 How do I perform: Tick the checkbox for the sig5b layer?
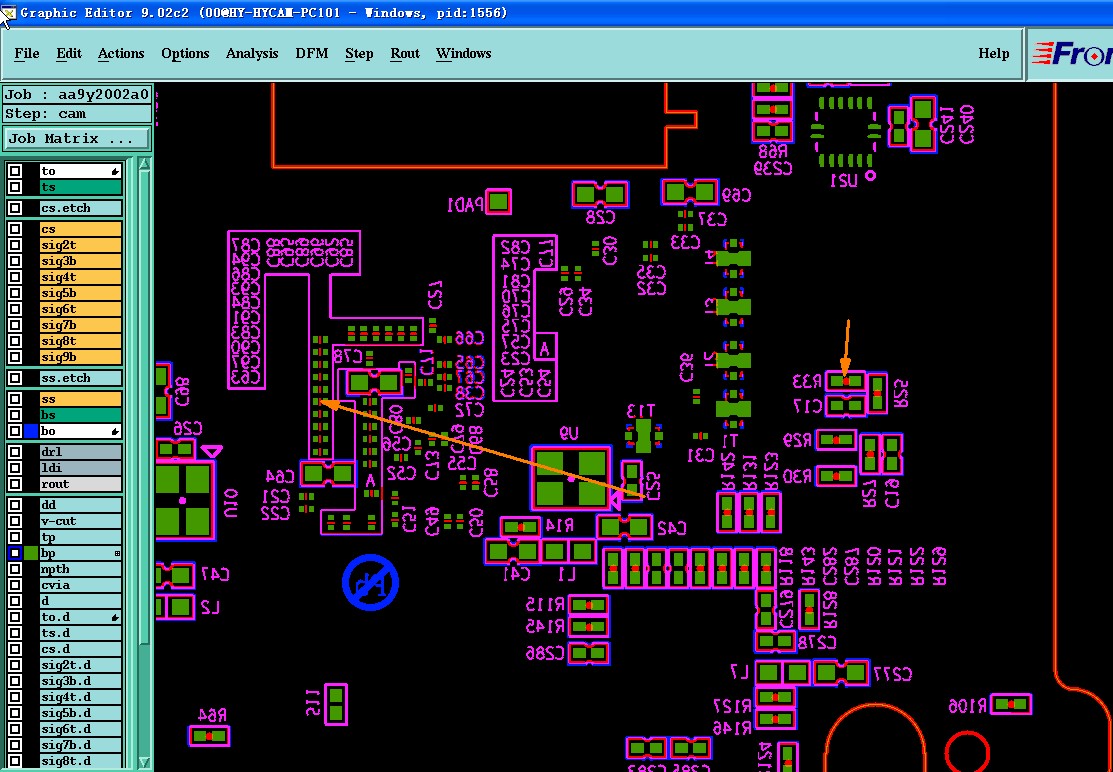point(14,293)
